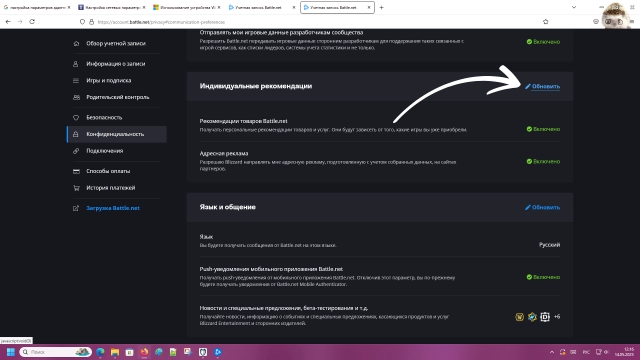Switch to the Microsoft Использование устройства tab
The height and width of the screenshot is (360, 640).
(187, 7)
